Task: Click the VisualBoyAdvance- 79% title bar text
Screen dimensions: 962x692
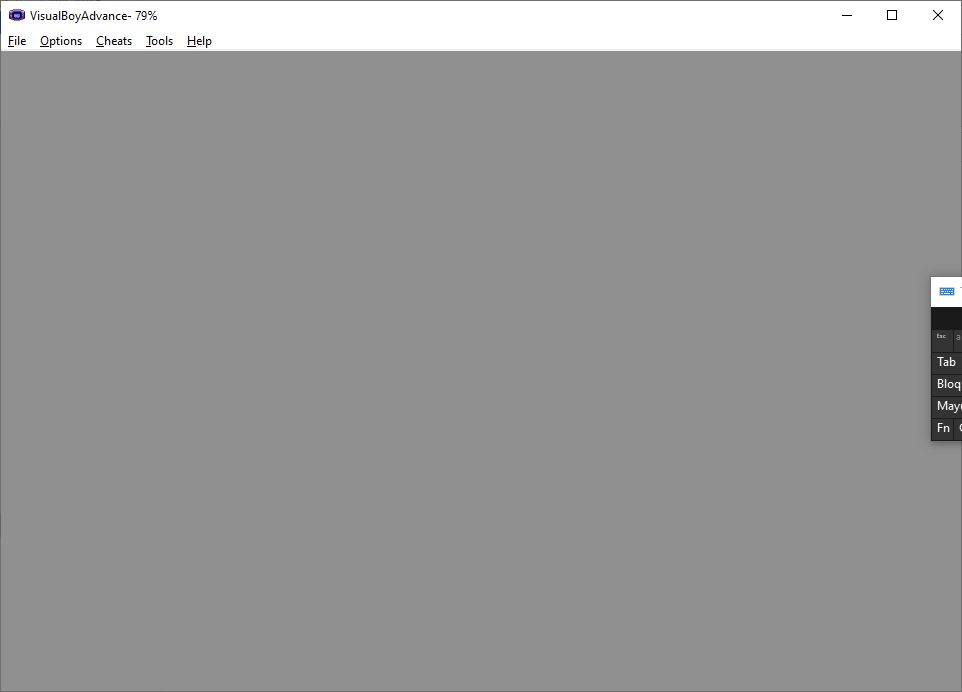Action: point(93,16)
